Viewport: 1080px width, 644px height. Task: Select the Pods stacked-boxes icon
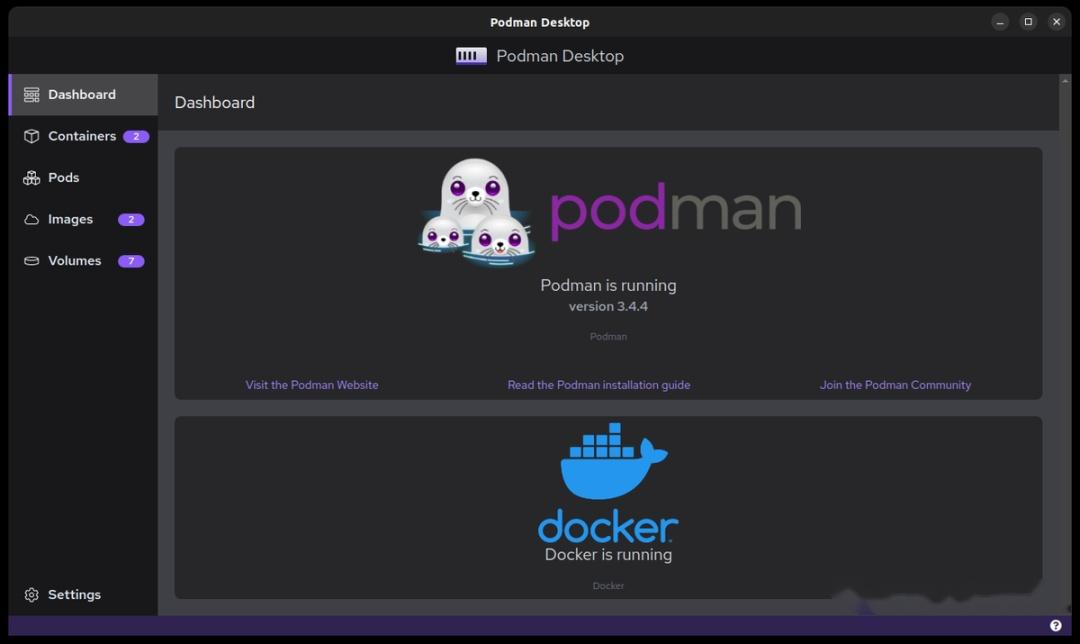tap(31, 177)
